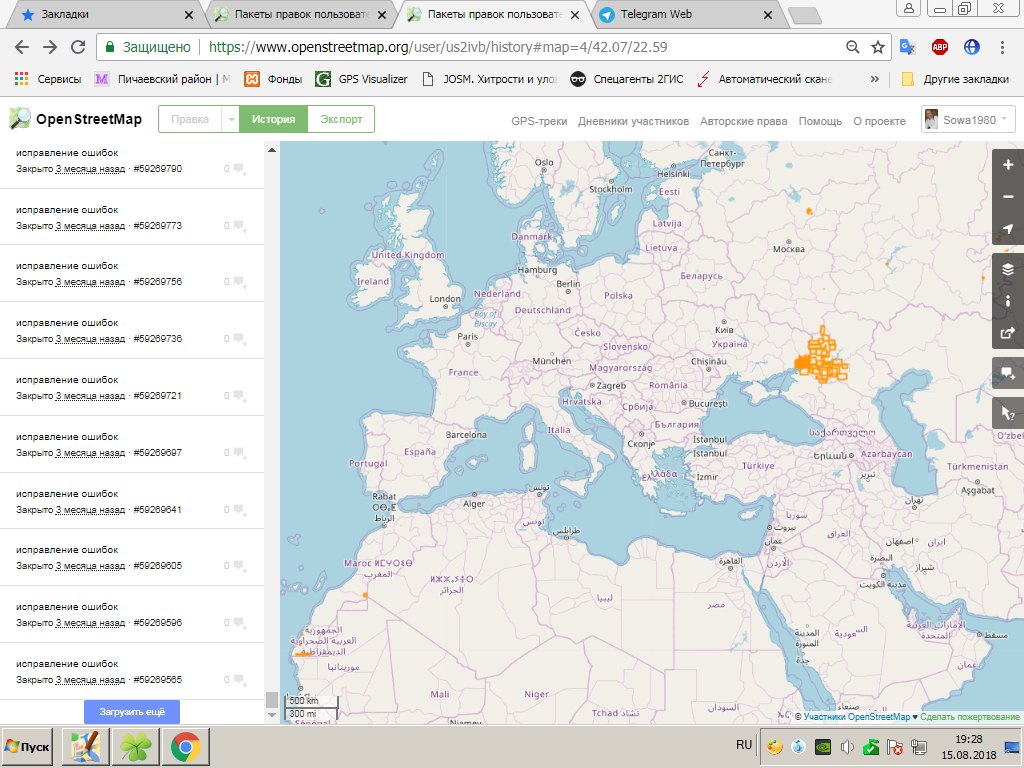Open changeset #59269721 entry
This screenshot has width=1024, height=768.
pyautogui.click(x=132, y=387)
